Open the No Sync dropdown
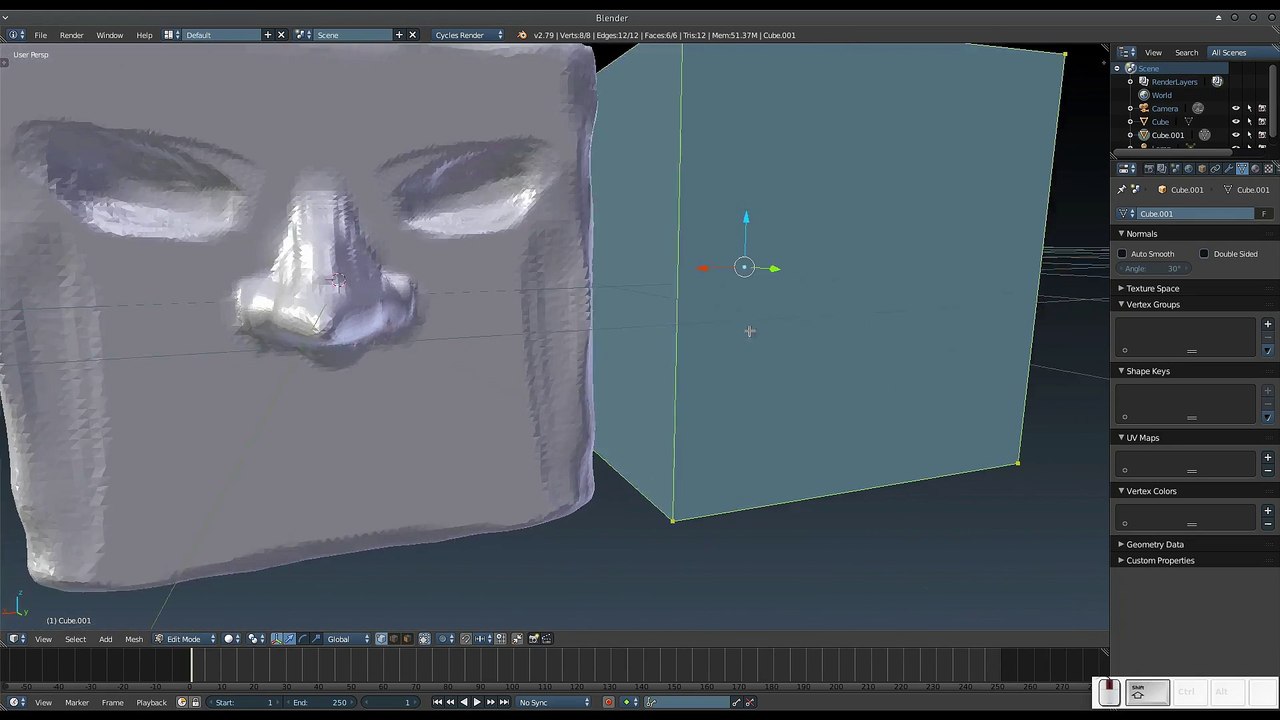Image resolution: width=1280 pixels, height=720 pixels. (553, 703)
